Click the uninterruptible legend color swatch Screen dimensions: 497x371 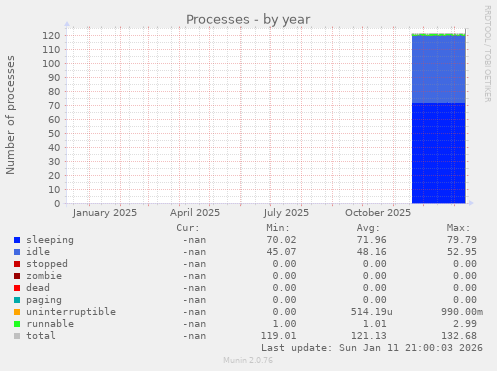[17, 312]
